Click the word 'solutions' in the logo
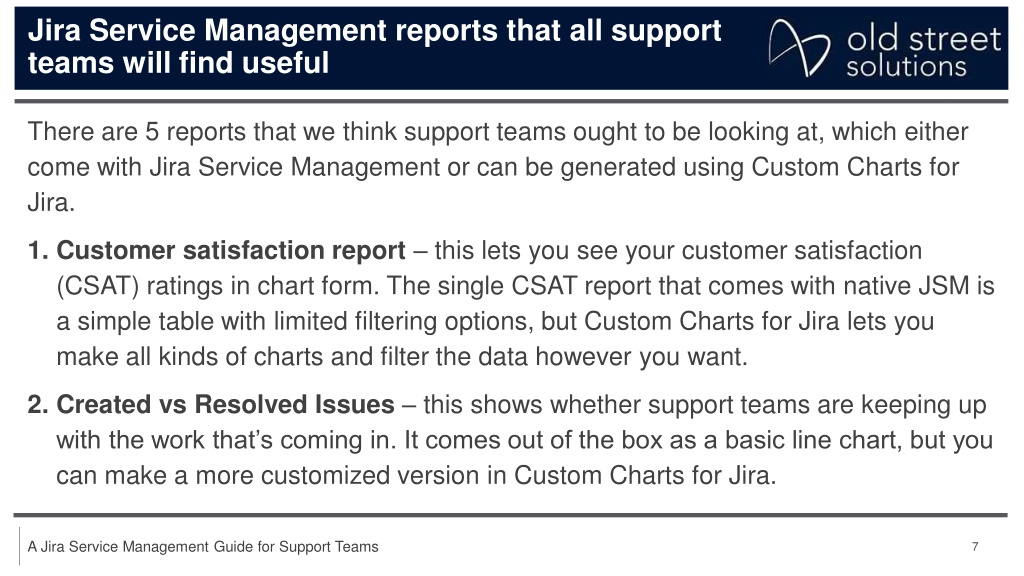 pos(906,67)
